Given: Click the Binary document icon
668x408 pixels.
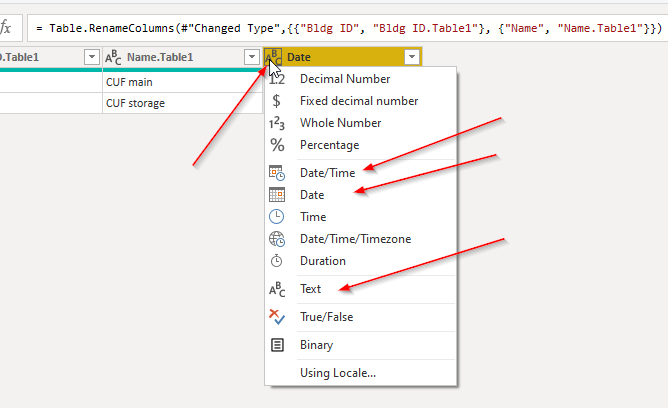Looking at the screenshot, I should [x=277, y=345].
